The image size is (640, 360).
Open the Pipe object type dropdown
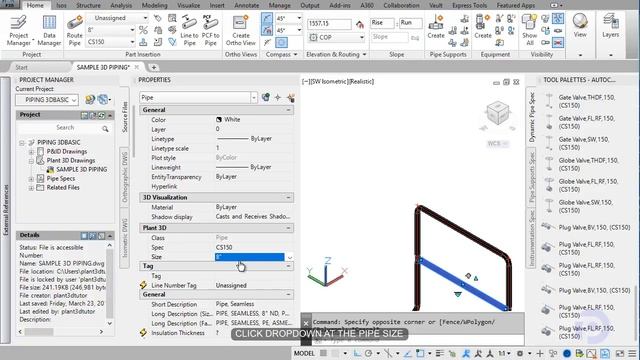(254, 98)
